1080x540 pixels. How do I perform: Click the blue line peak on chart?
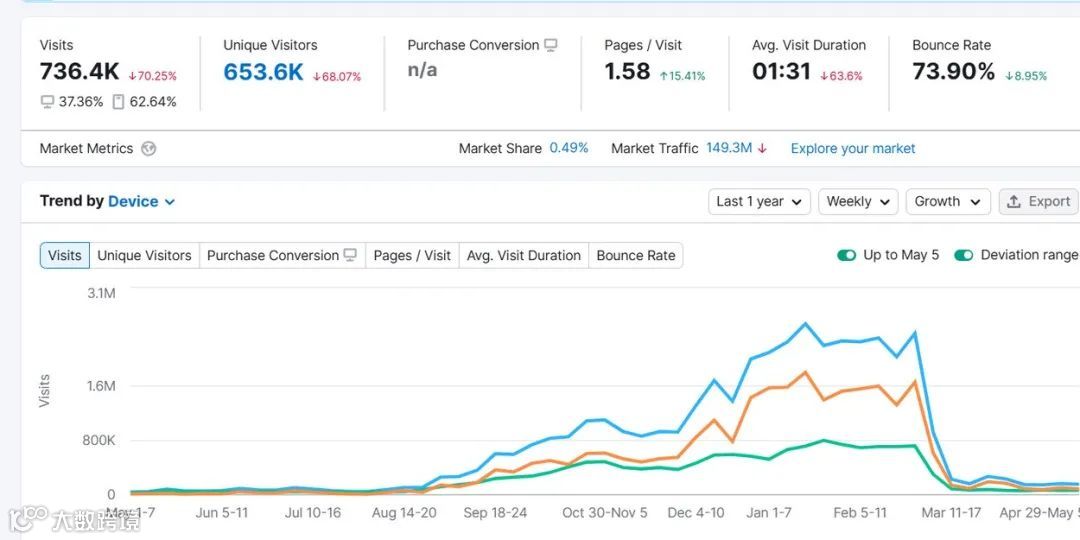point(804,323)
